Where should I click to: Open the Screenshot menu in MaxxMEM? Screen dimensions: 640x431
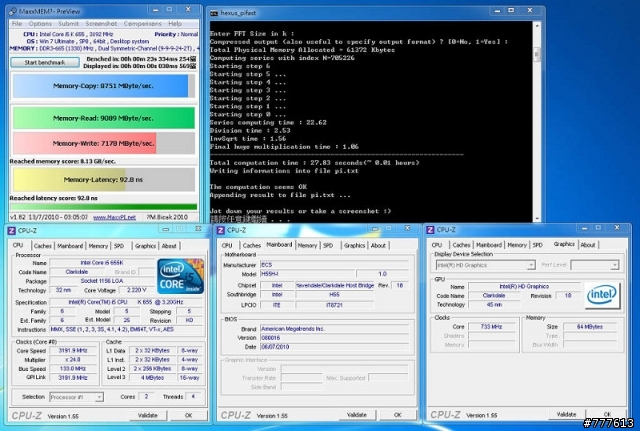[x=101, y=24]
